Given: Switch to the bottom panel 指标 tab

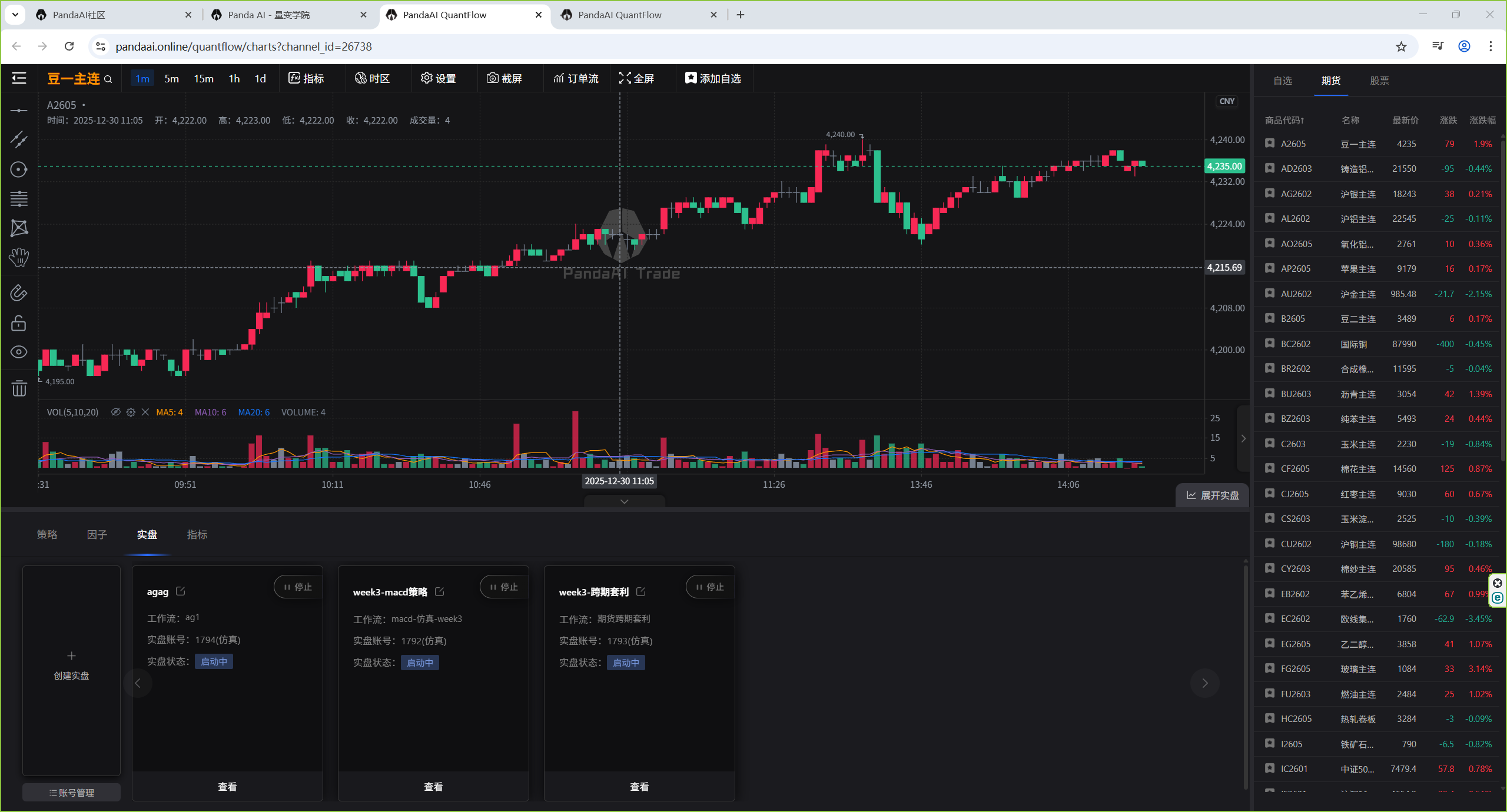Looking at the screenshot, I should coord(197,534).
